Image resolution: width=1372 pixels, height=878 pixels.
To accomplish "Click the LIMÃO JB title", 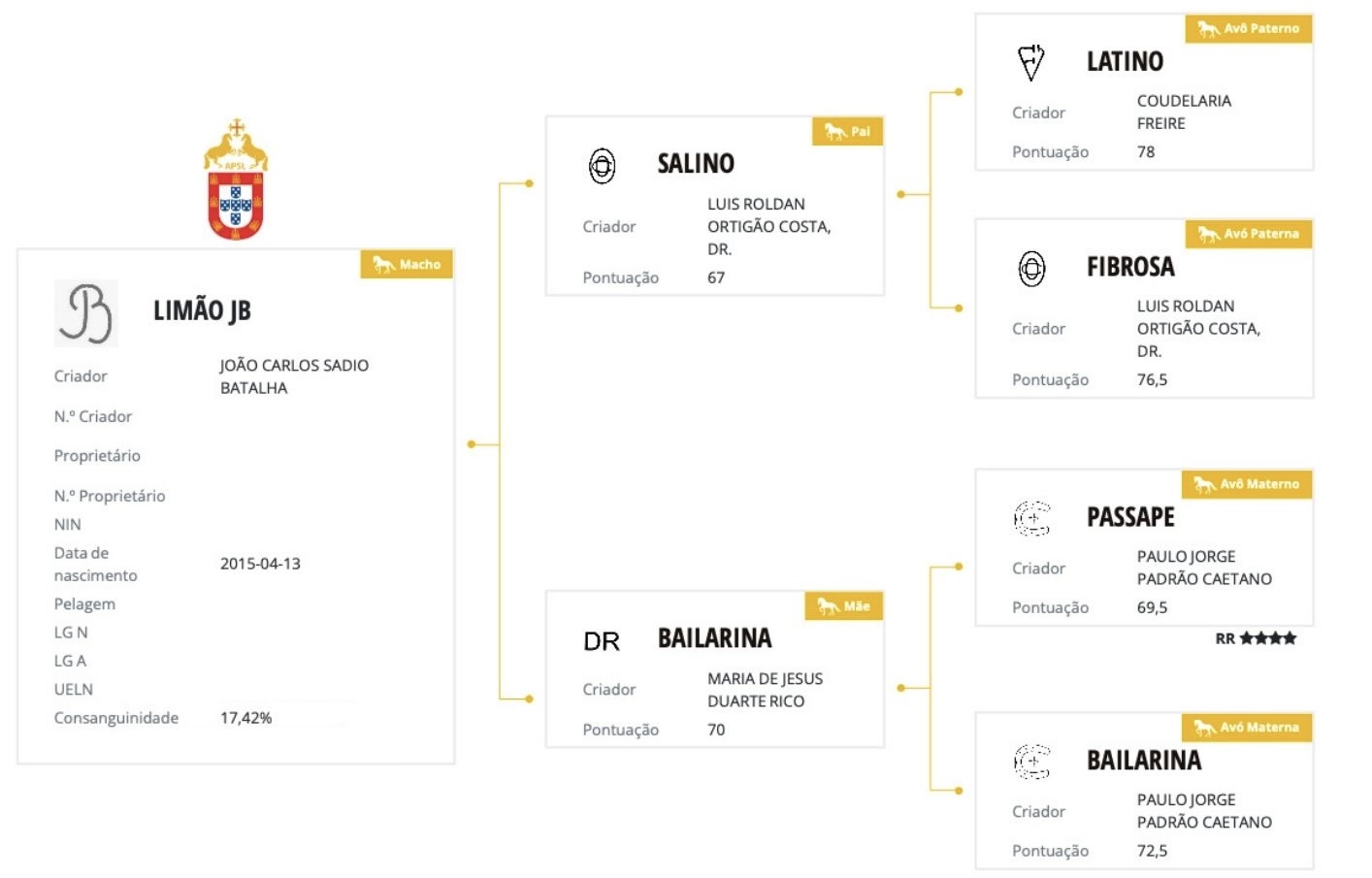I will (202, 310).
